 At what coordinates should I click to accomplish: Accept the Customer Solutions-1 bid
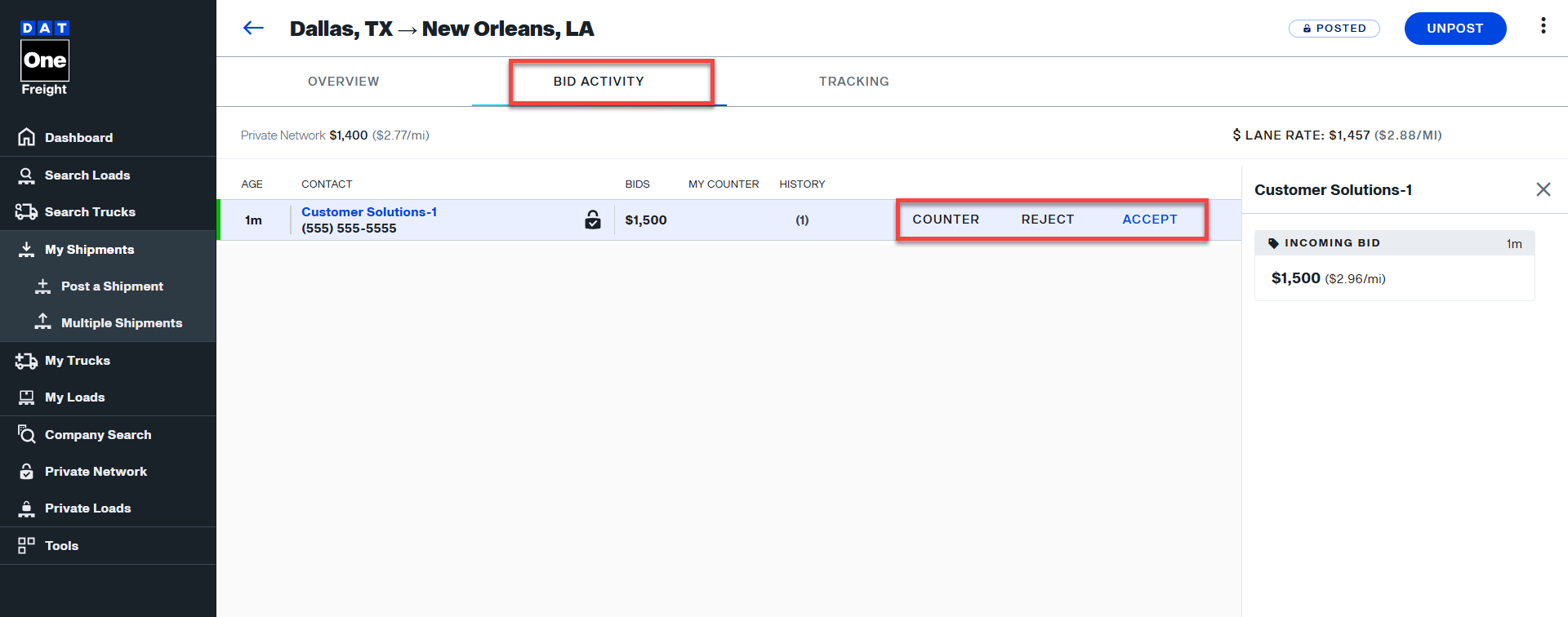(x=1150, y=220)
